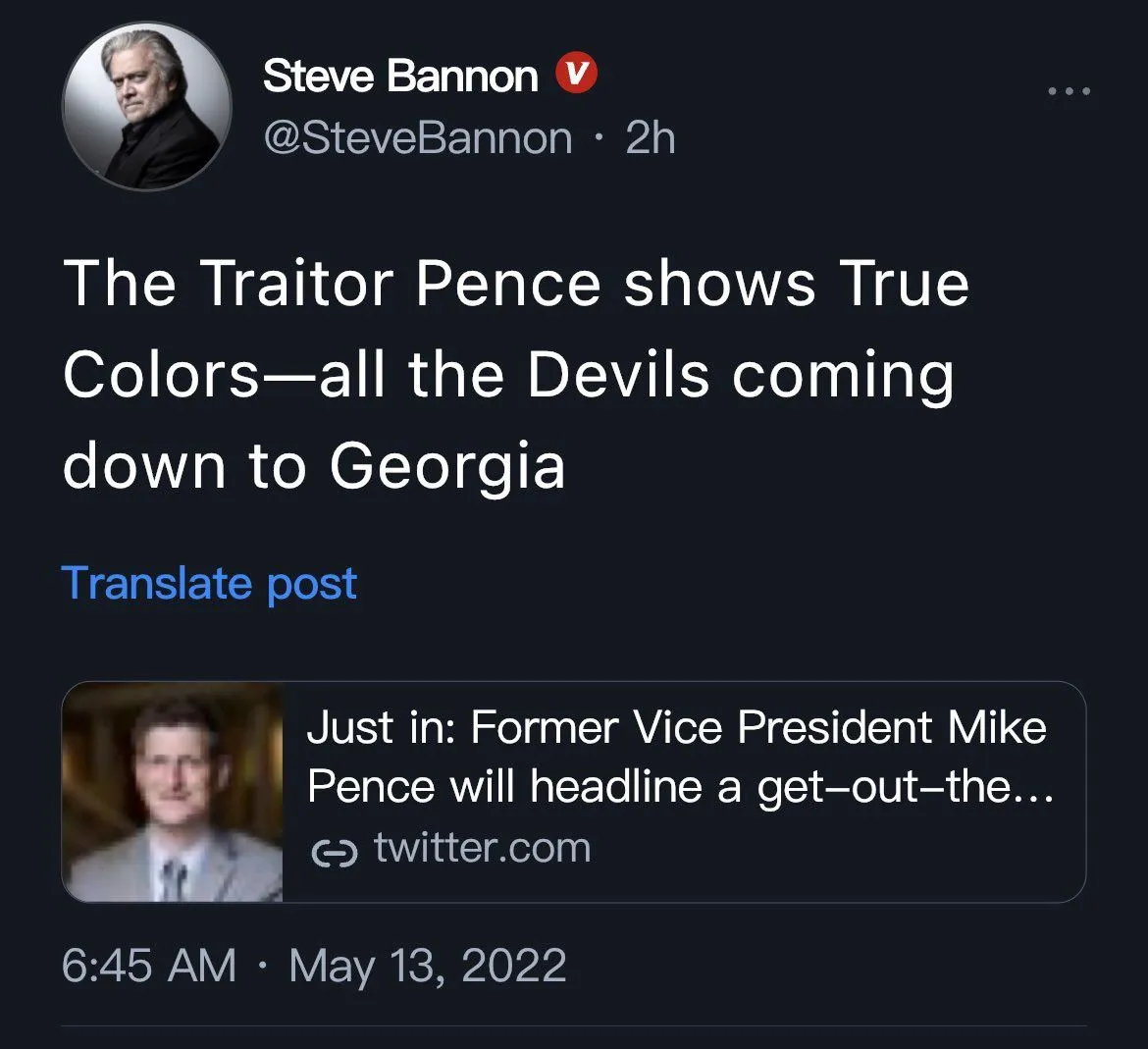
Task: Click Translate post
Action: [x=209, y=583]
